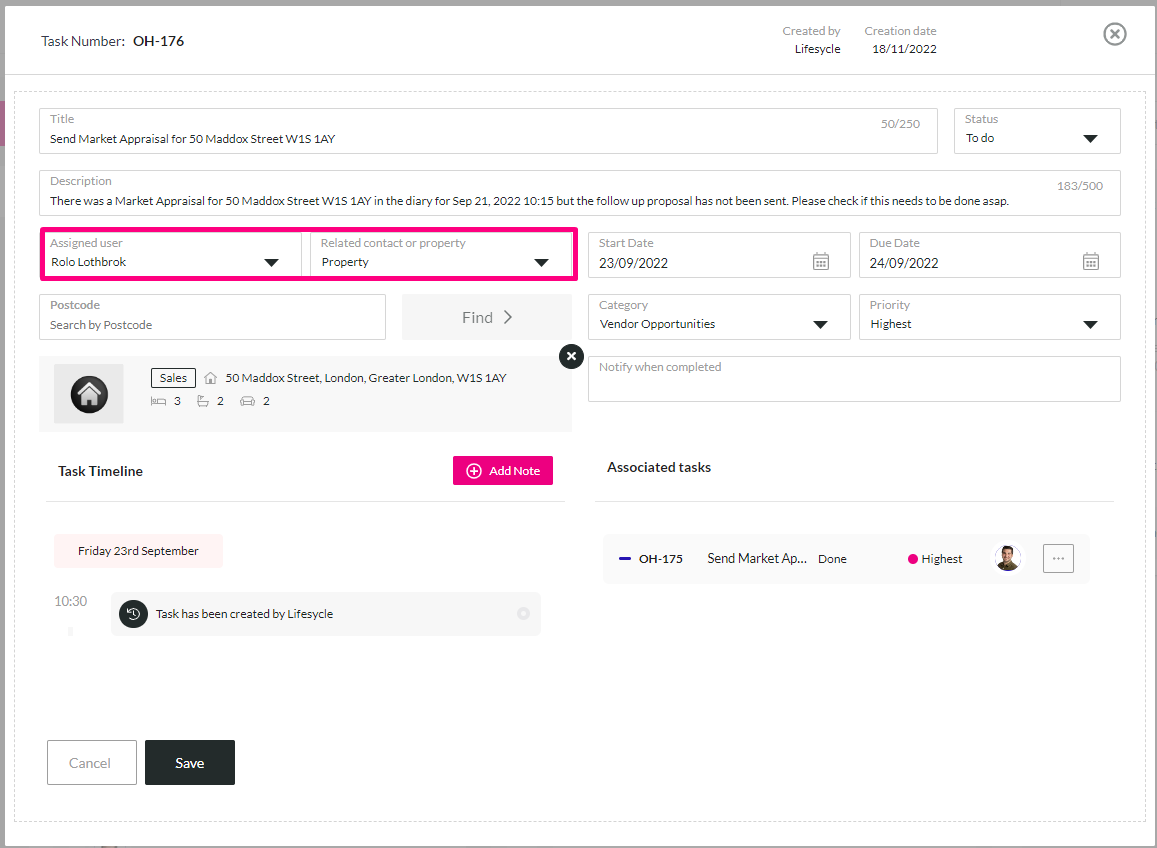Viewport: 1157px width, 848px height.
Task: Open the Start Date calendar picker
Action: [821, 262]
